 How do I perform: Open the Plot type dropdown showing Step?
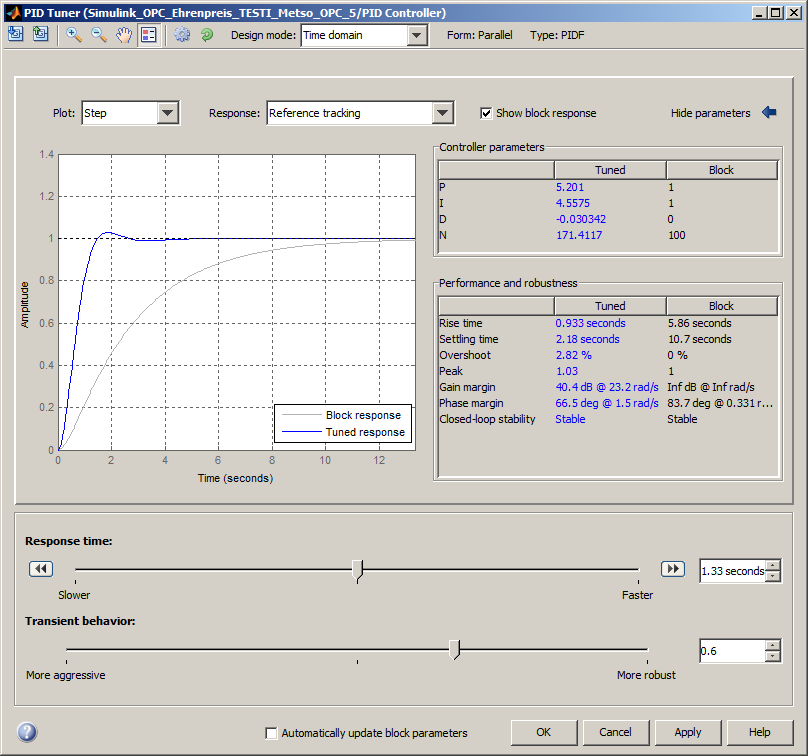[x=130, y=113]
